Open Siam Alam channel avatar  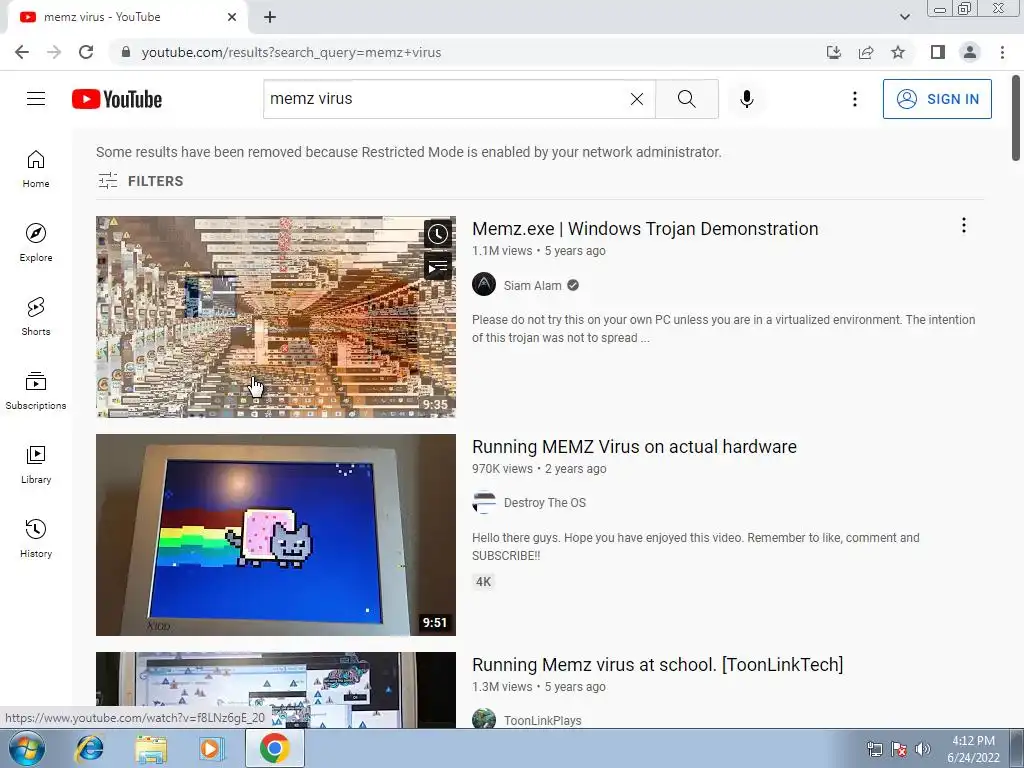pyautogui.click(x=484, y=285)
